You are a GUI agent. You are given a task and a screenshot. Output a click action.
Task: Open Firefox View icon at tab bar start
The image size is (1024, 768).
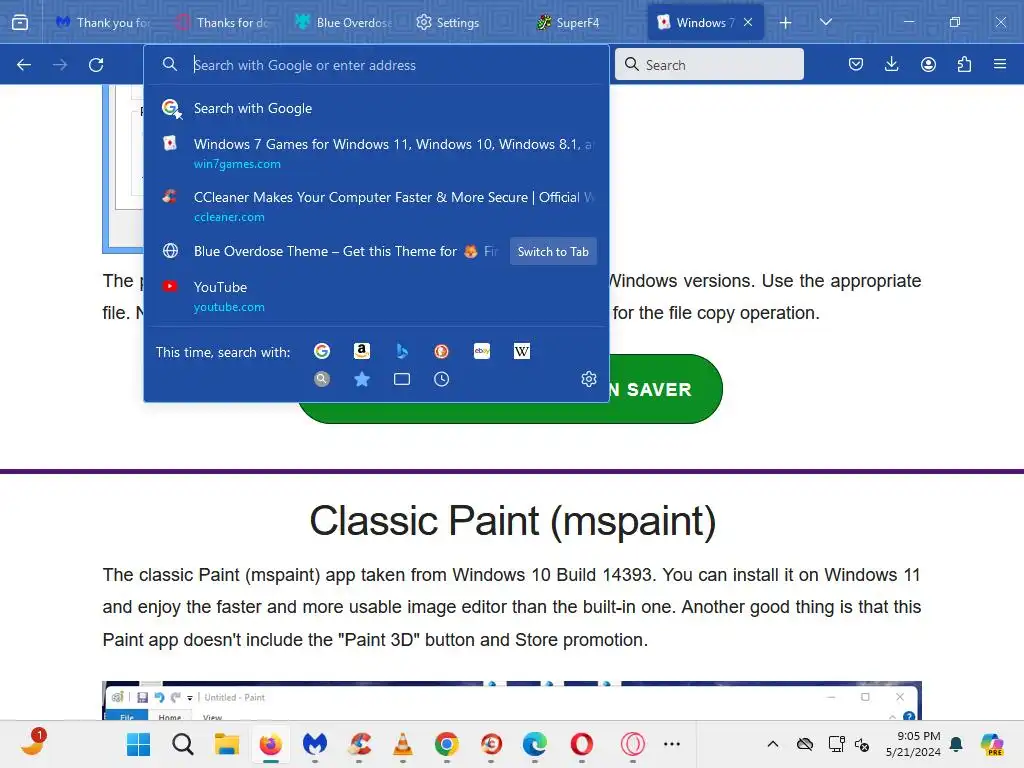(20, 22)
